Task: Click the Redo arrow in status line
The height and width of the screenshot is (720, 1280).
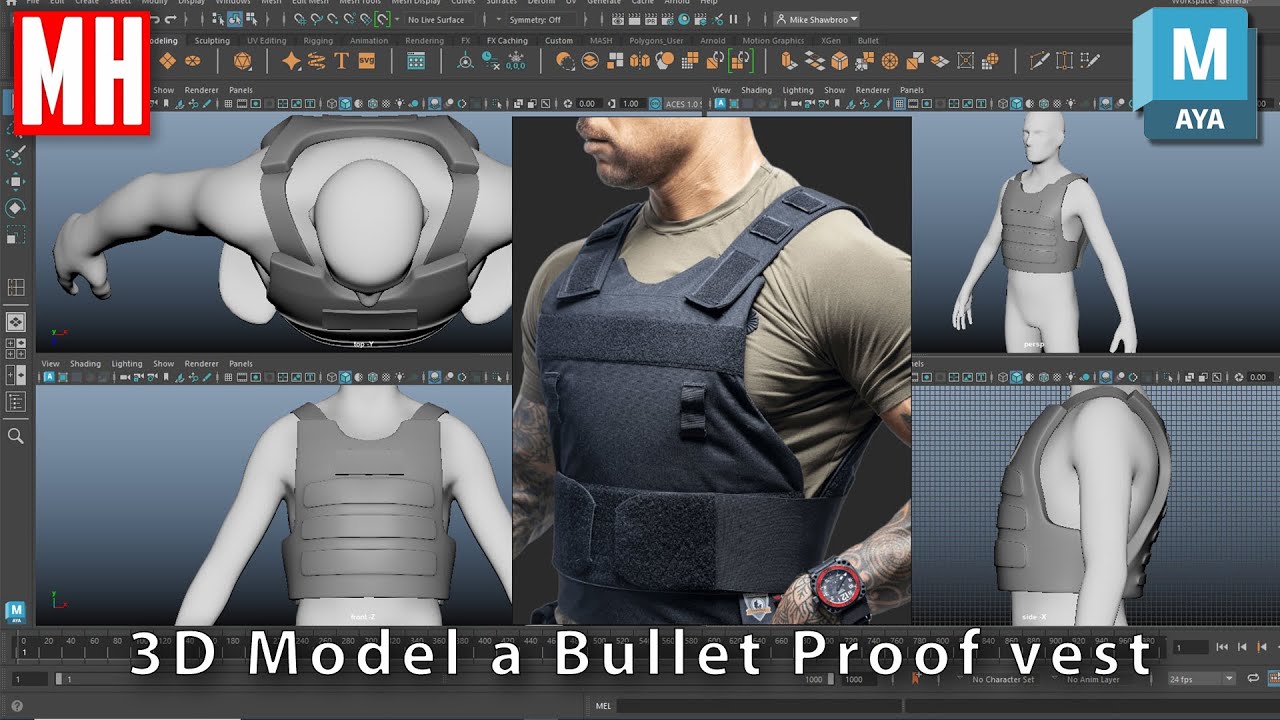Action: [170, 19]
